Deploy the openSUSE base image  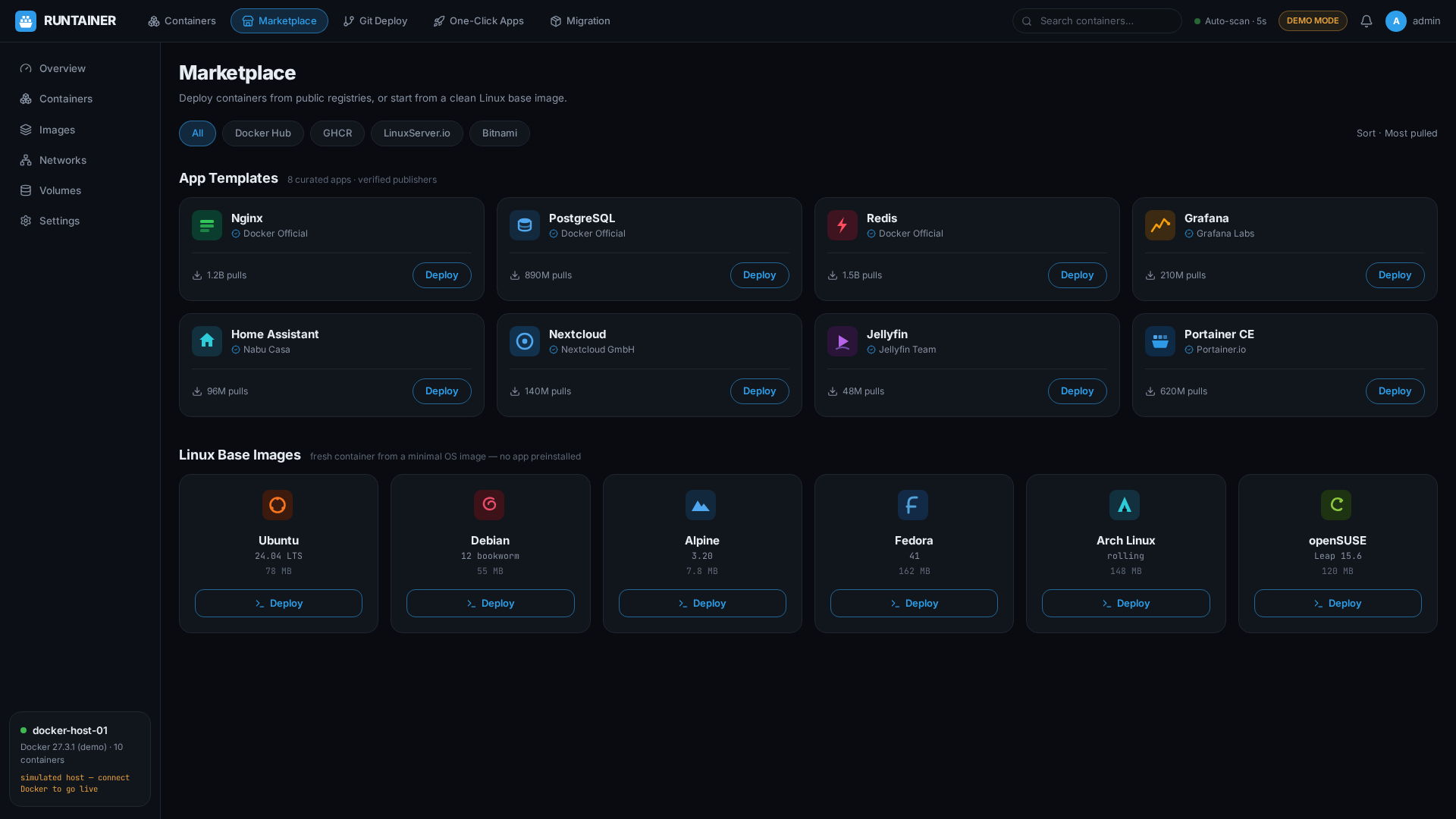coord(1338,604)
